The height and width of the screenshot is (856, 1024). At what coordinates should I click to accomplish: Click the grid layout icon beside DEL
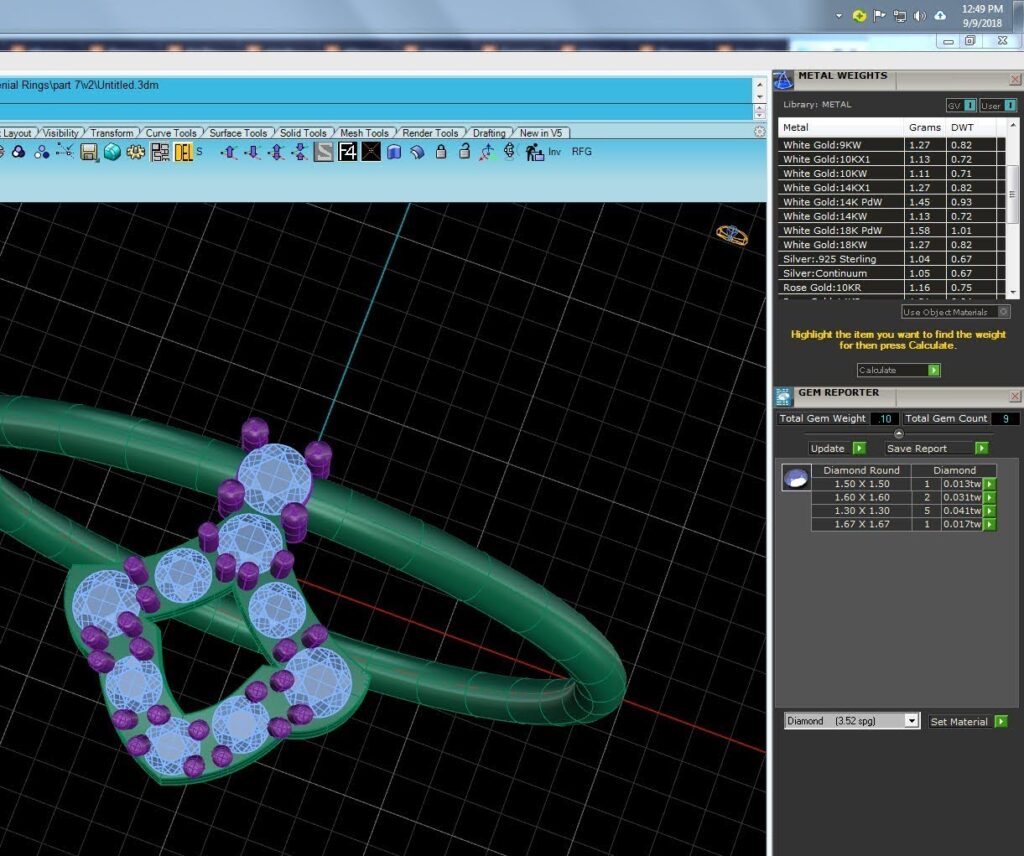pos(160,152)
